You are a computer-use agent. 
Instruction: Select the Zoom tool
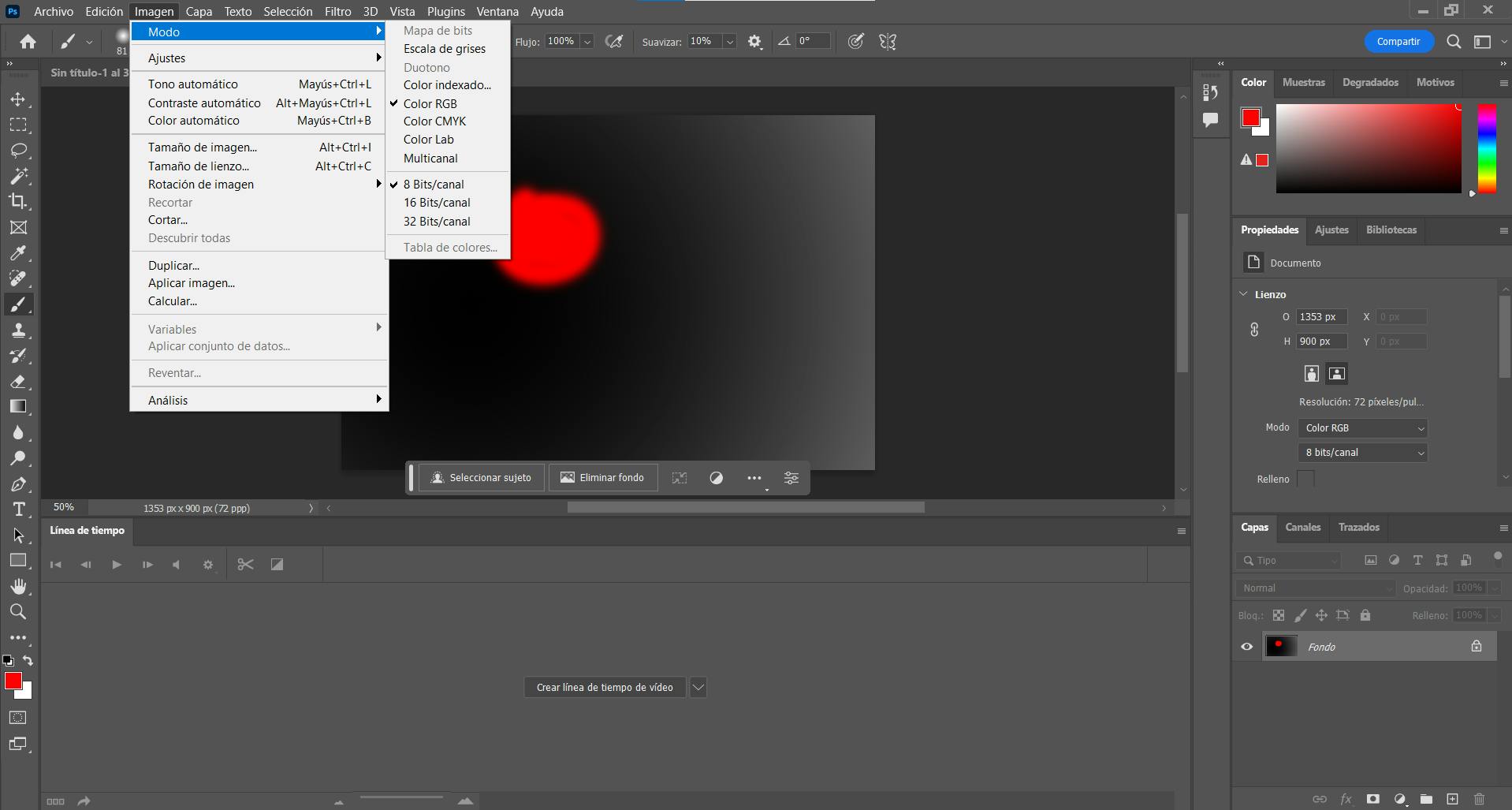[x=18, y=611]
